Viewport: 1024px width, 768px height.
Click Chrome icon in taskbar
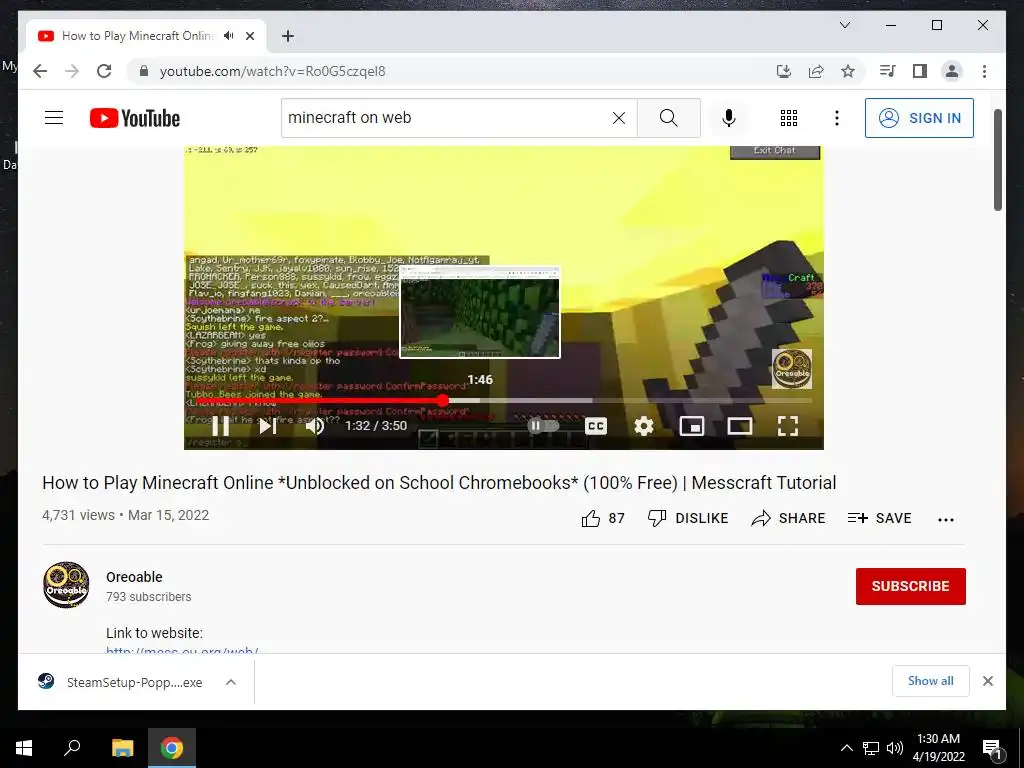click(172, 748)
